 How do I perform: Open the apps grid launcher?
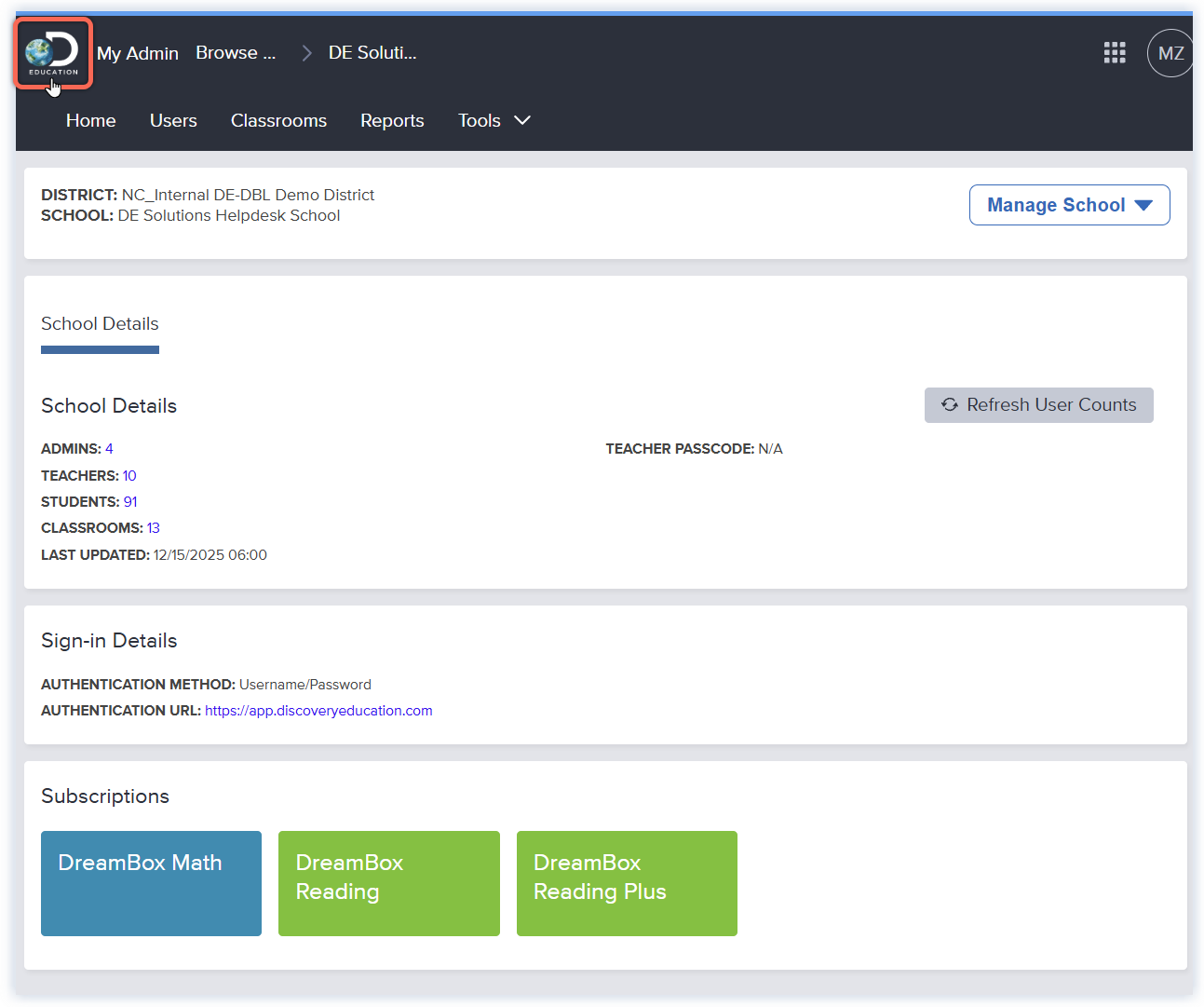click(1115, 52)
